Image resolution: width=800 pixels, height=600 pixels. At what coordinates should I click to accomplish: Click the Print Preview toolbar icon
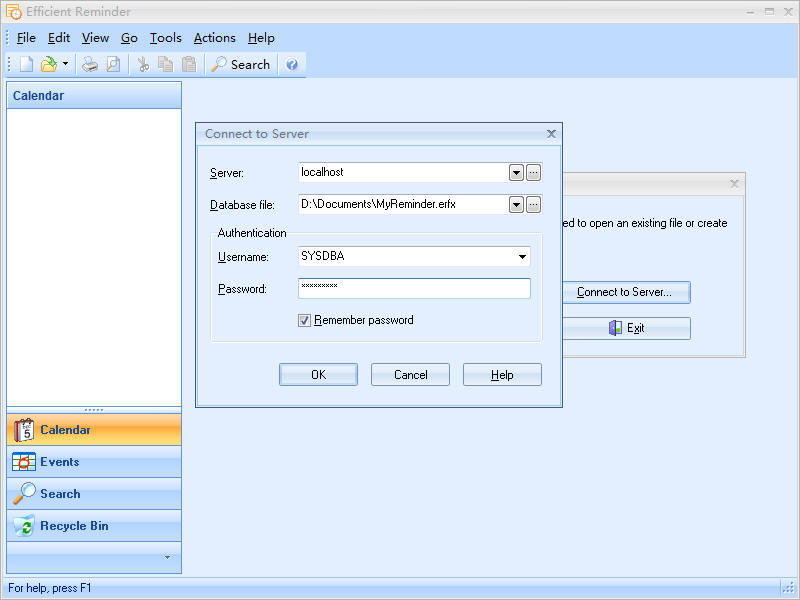coord(113,64)
